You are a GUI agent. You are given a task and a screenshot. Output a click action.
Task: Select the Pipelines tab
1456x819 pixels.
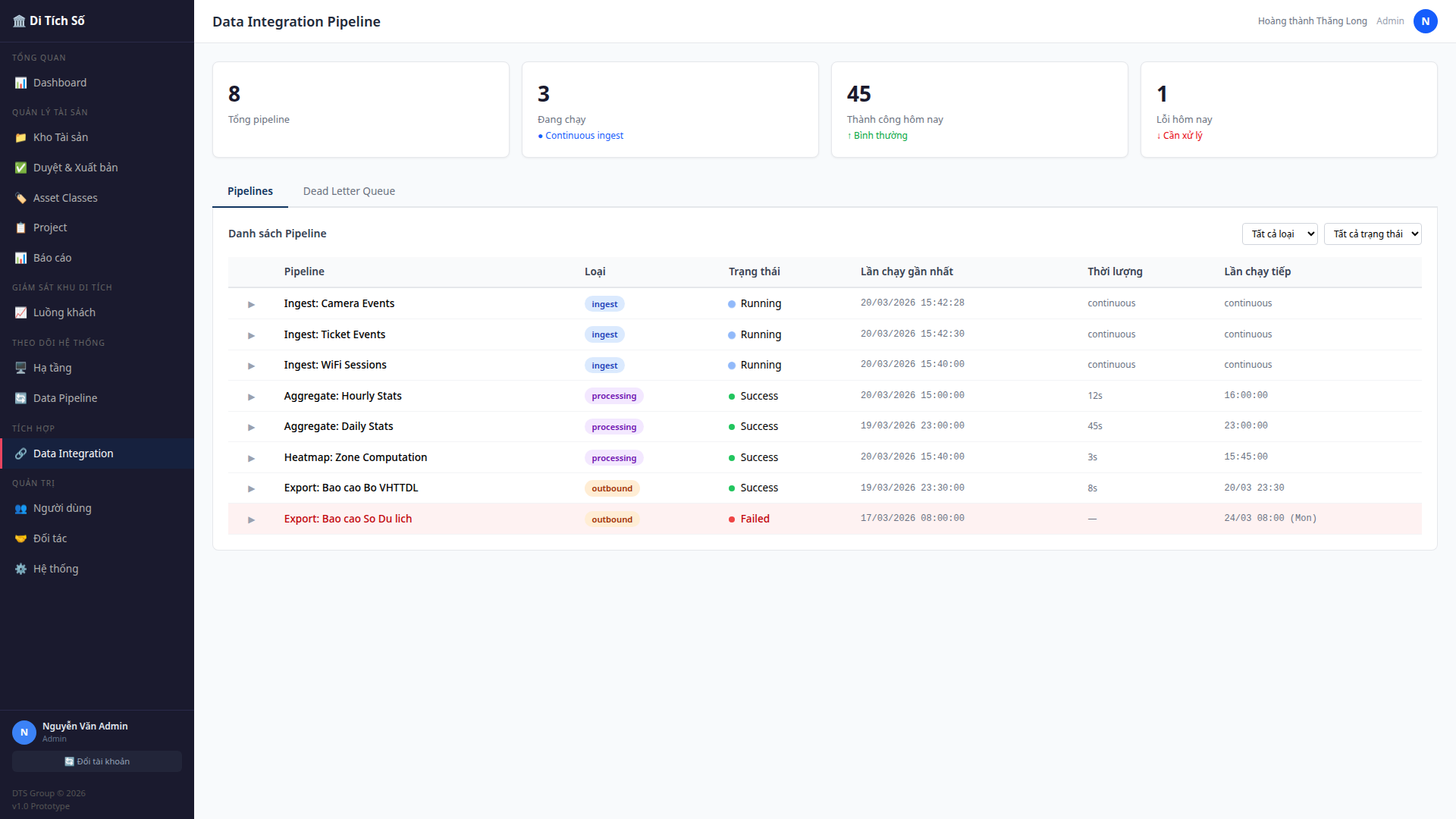point(249,191)
